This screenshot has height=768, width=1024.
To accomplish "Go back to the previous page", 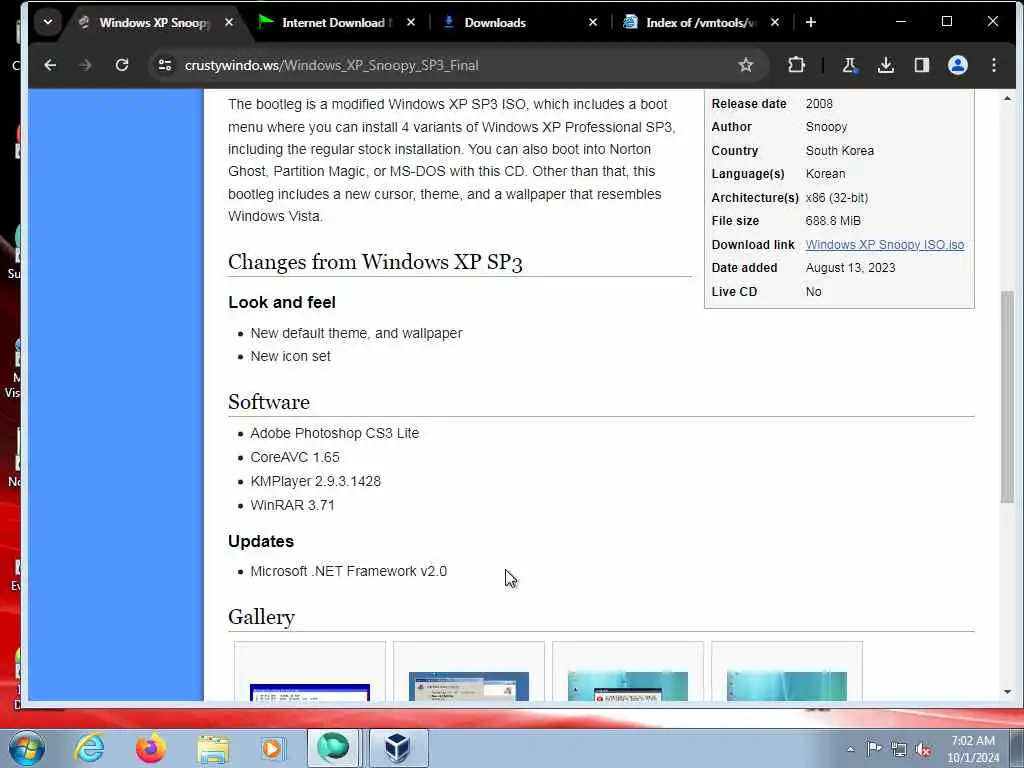I will coord(50,65).
